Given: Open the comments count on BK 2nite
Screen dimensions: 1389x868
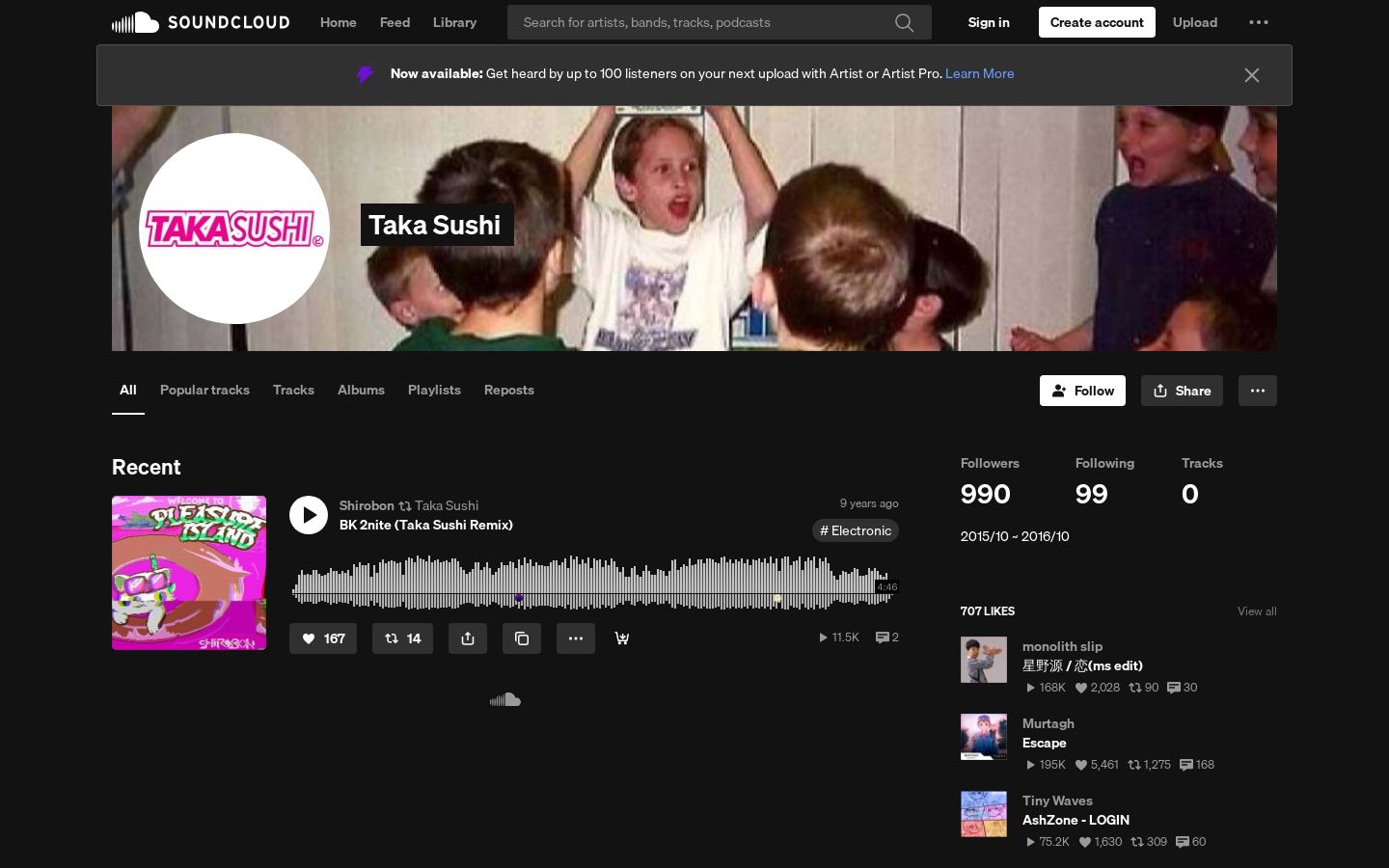Looking at the screenshot, I should pyautogui.click(x=887, y=637).
